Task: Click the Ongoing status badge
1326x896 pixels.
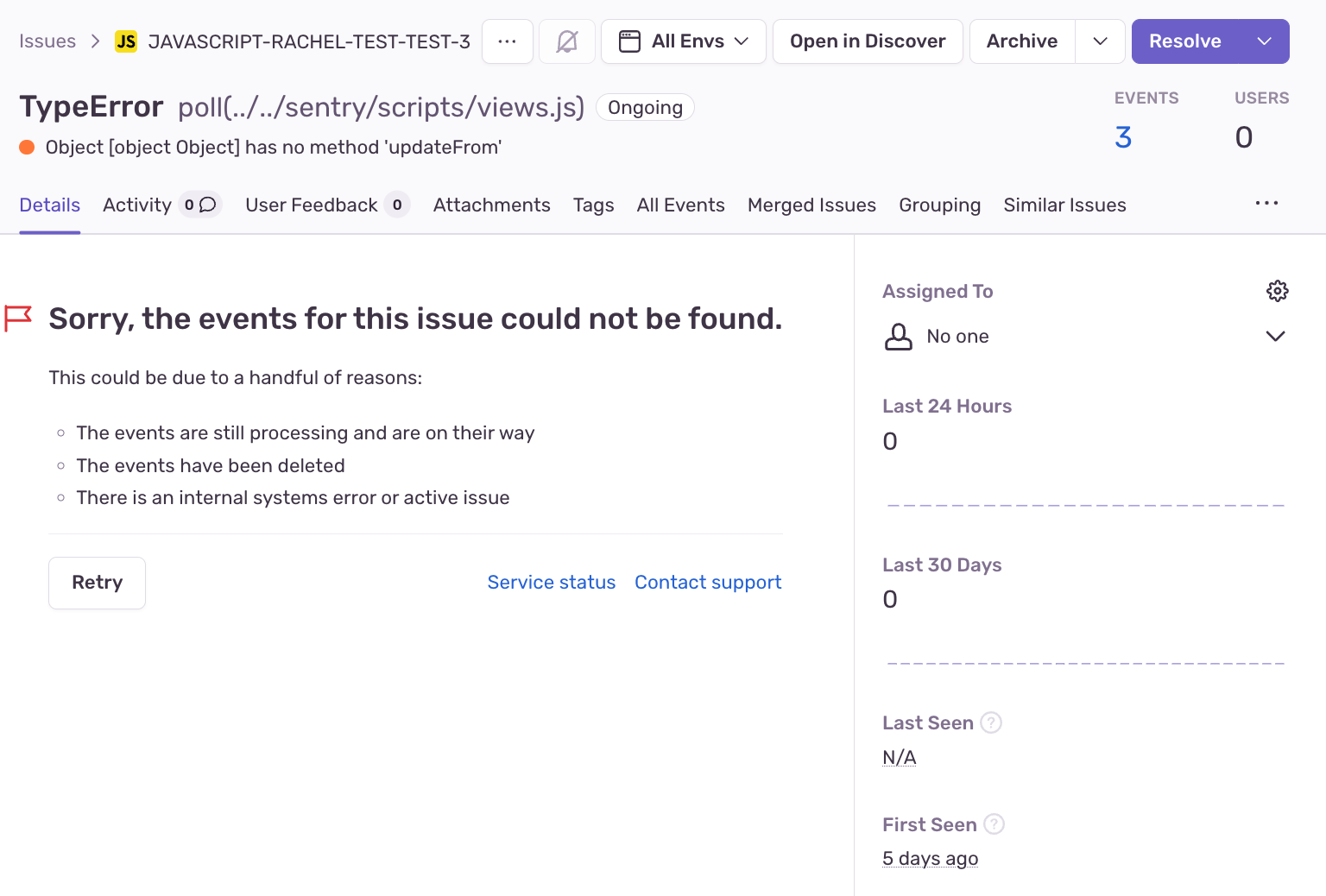Action: (x=645, y=107)
